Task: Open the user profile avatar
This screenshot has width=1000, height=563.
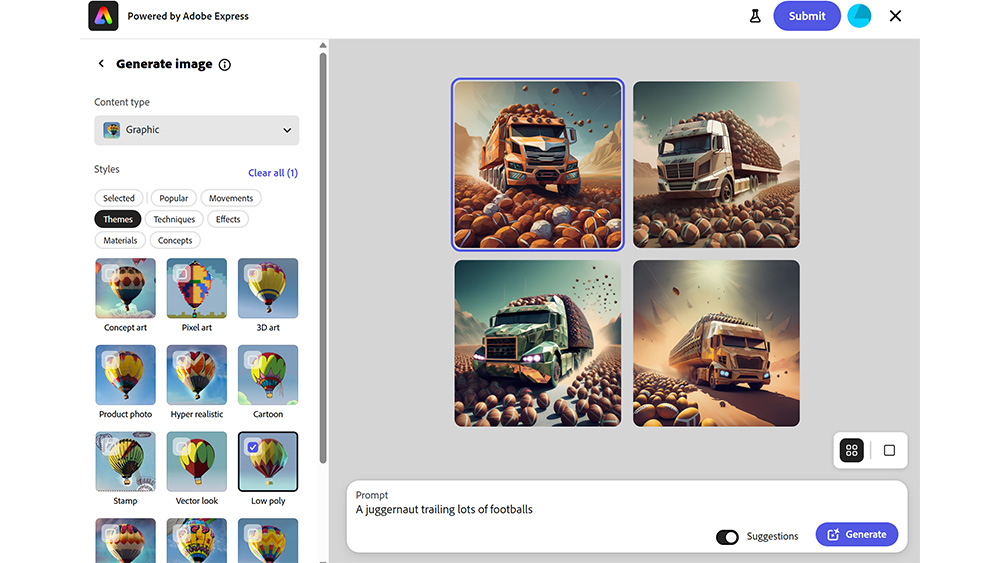Action: [x=859, y=16]
